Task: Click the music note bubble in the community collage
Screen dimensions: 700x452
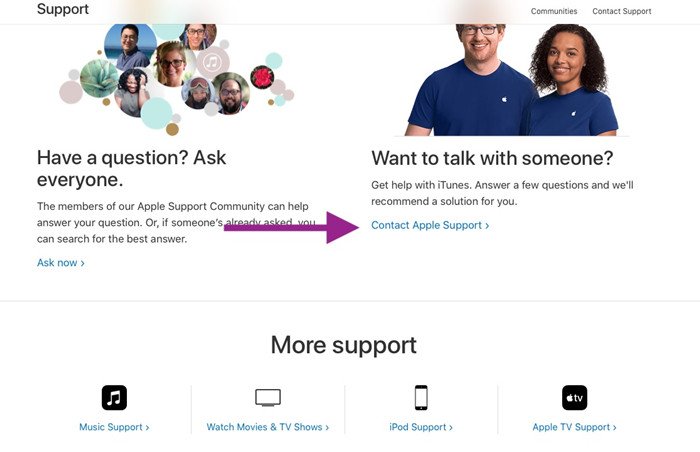Action: [212, 63]
